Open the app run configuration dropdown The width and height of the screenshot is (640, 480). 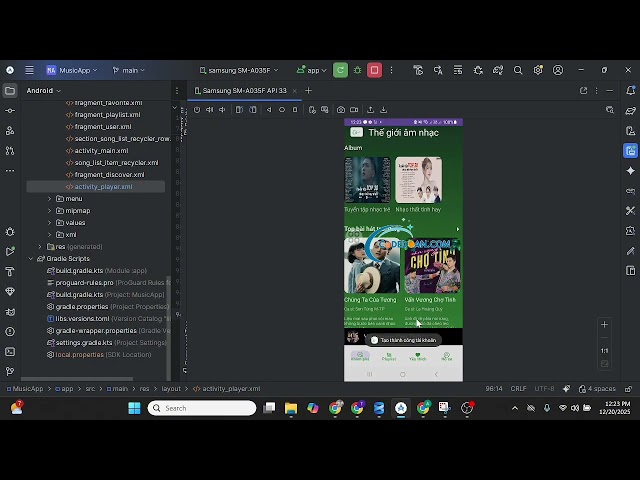click(312, 70)
